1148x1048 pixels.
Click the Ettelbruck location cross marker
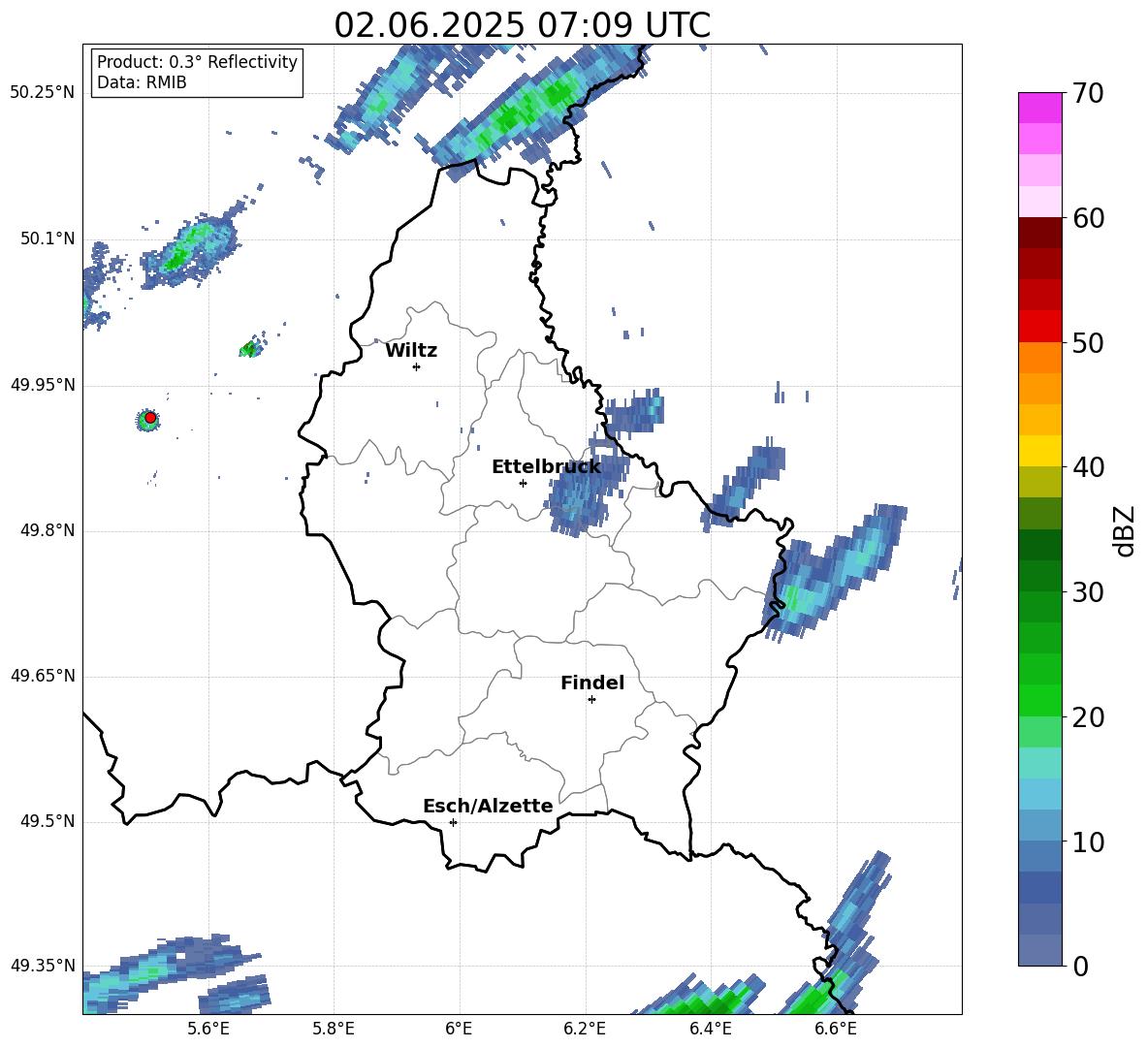click(x=523, y=483)
